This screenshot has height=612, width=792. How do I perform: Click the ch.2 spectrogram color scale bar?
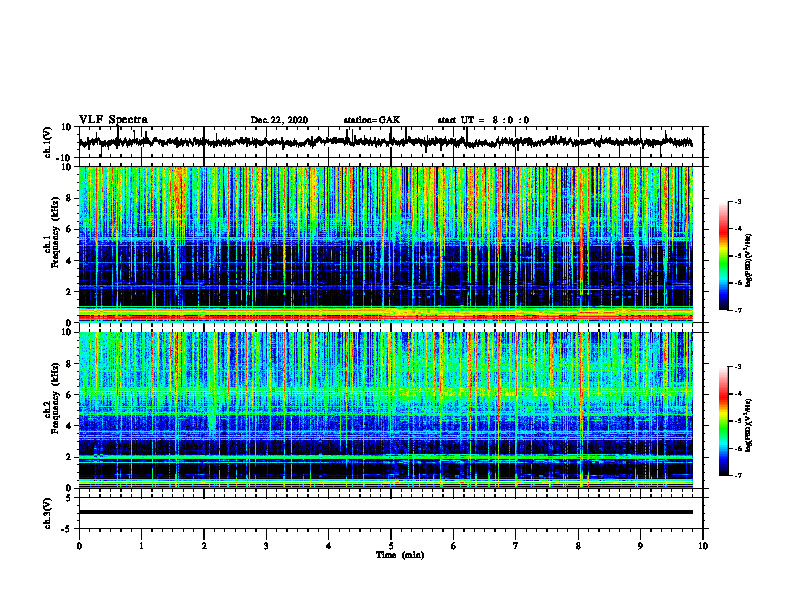[x=724, y=421]
